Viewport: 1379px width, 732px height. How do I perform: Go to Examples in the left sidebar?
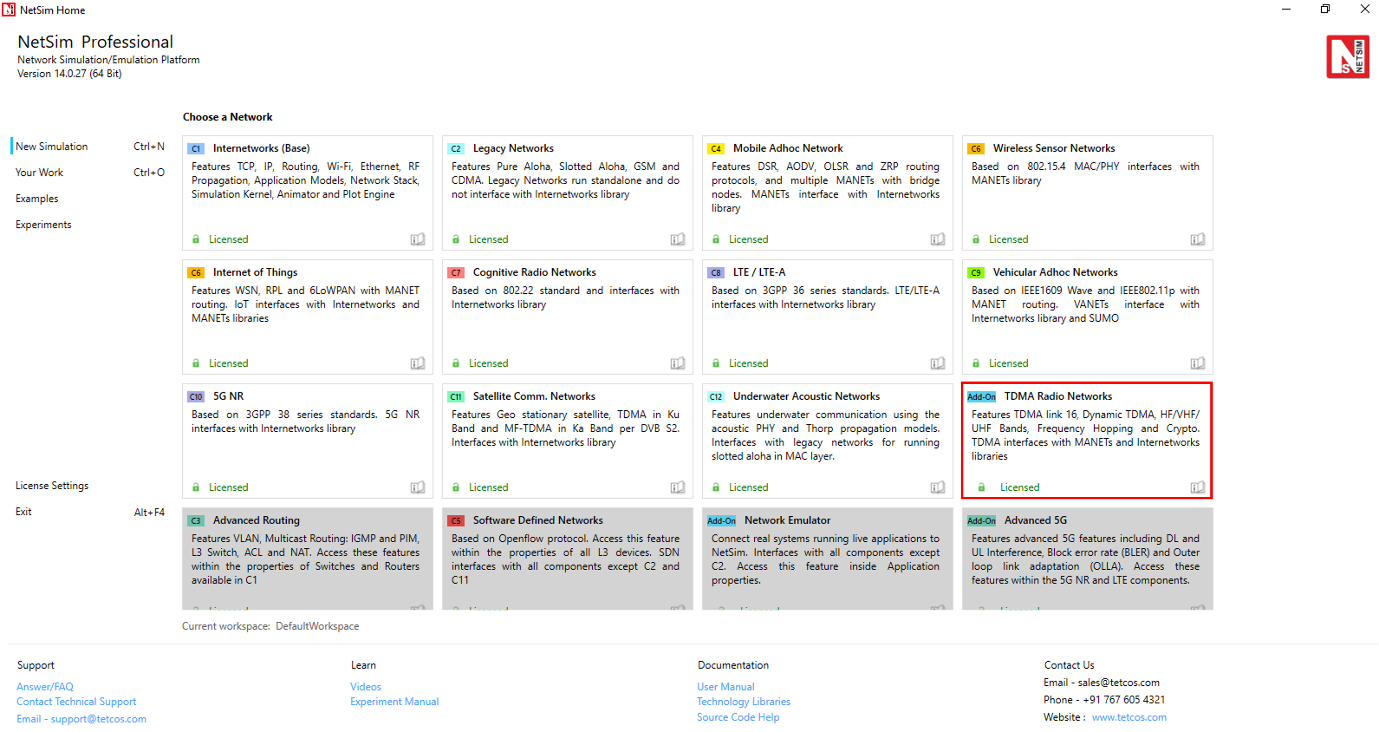pos(37,199)
